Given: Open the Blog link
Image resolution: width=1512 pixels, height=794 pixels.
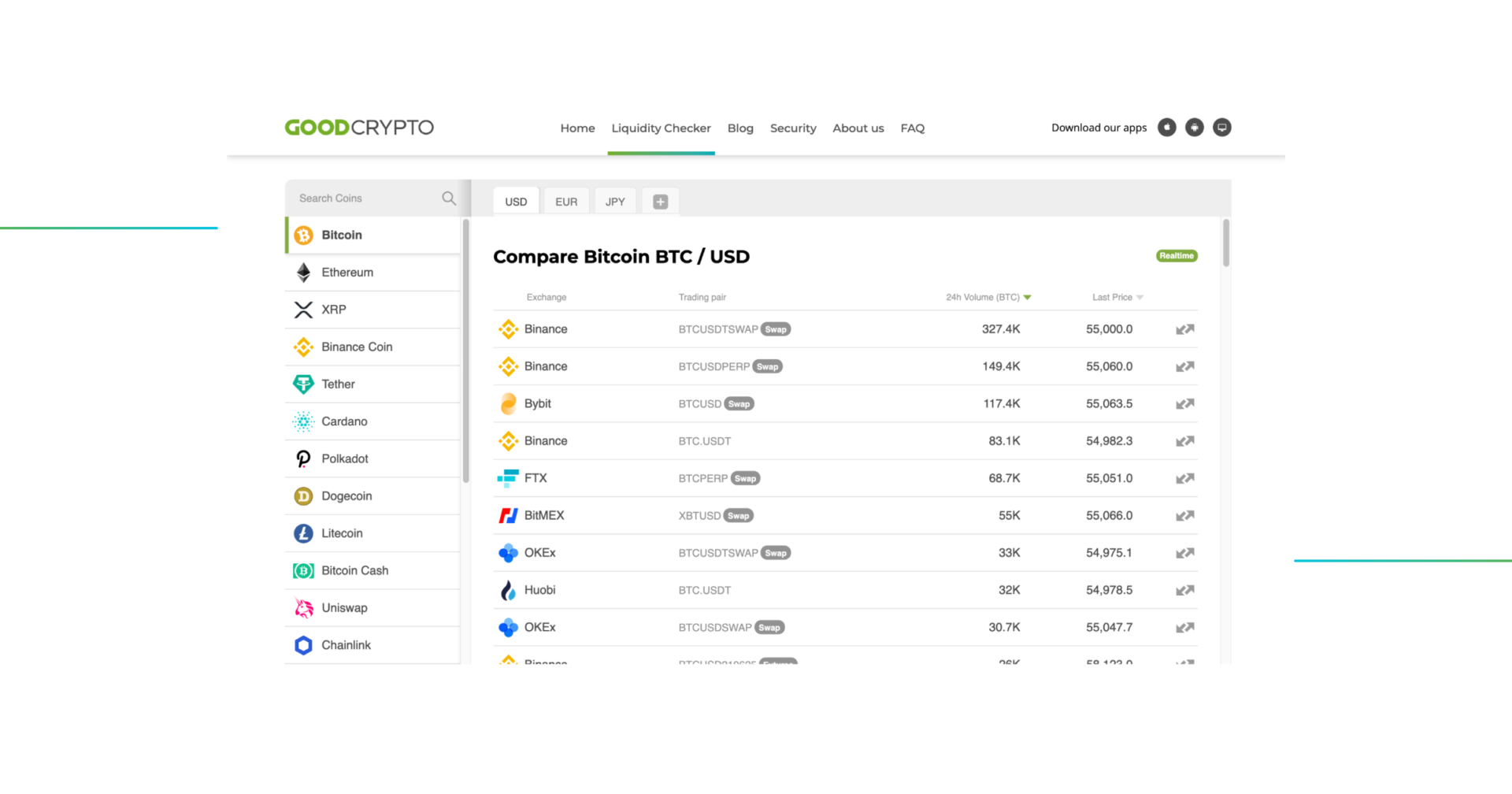Looking at the screenshot, I should point(740,128).
